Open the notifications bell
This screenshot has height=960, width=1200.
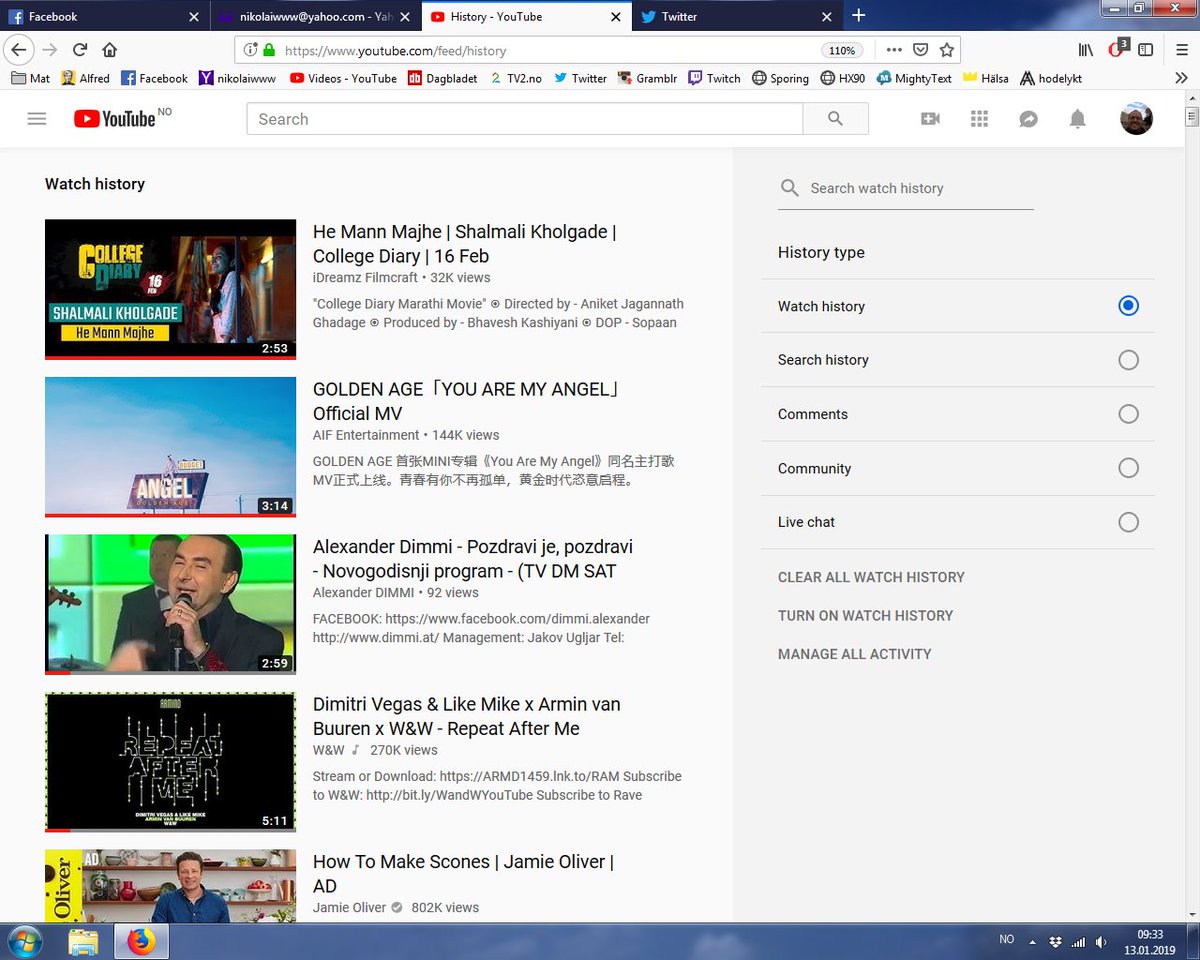pyautogui.click(x=1077, y=119)
